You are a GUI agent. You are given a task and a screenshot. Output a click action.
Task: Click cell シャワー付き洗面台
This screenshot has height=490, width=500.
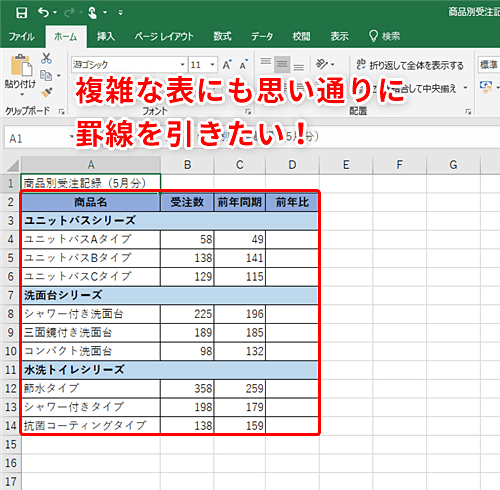coord(91,314)
